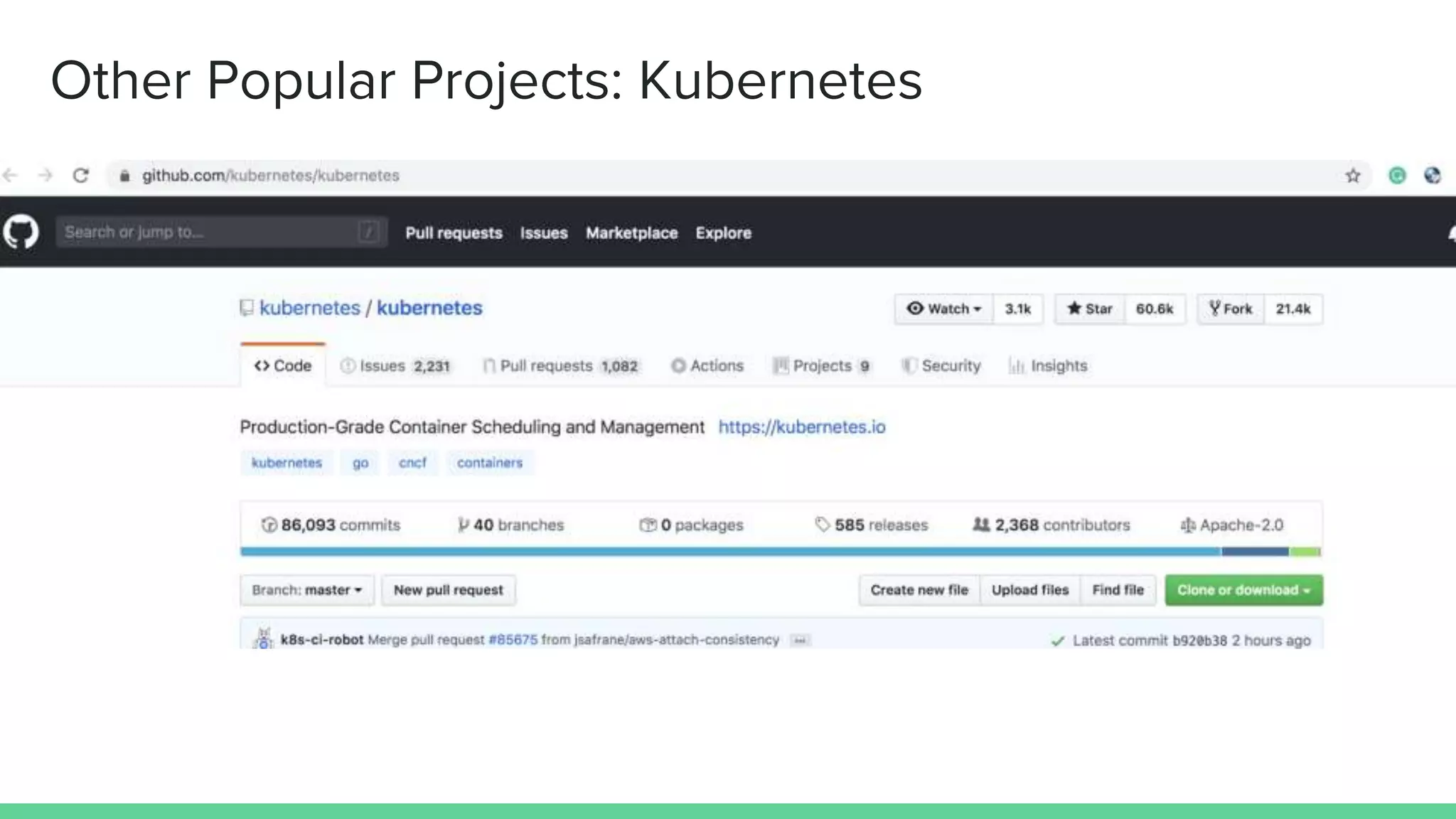Open the Issues tab with 2,231
1456x819 pixels.
coord(395,365)
